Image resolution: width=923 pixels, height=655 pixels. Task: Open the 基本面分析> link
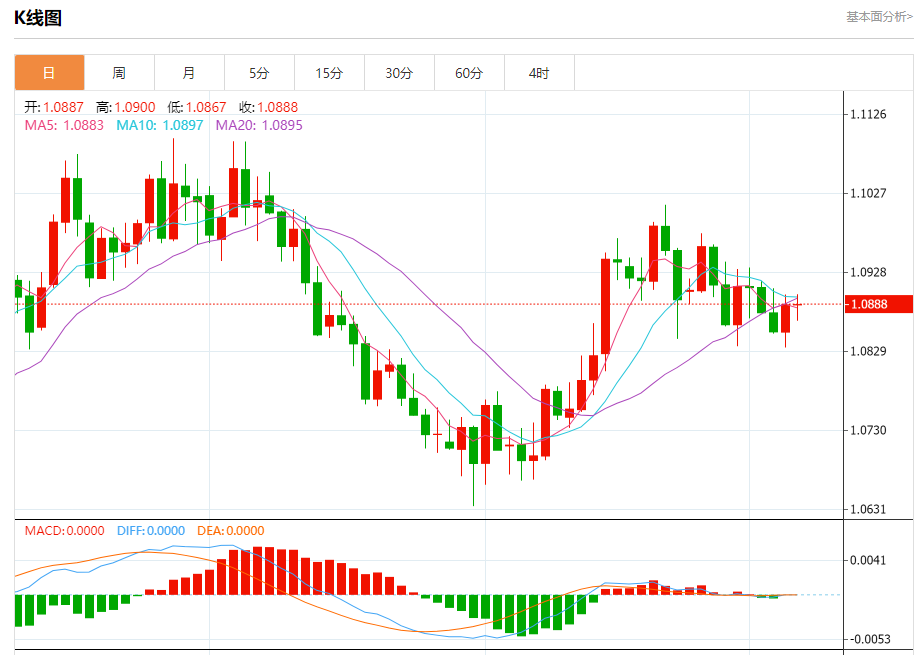879,16
